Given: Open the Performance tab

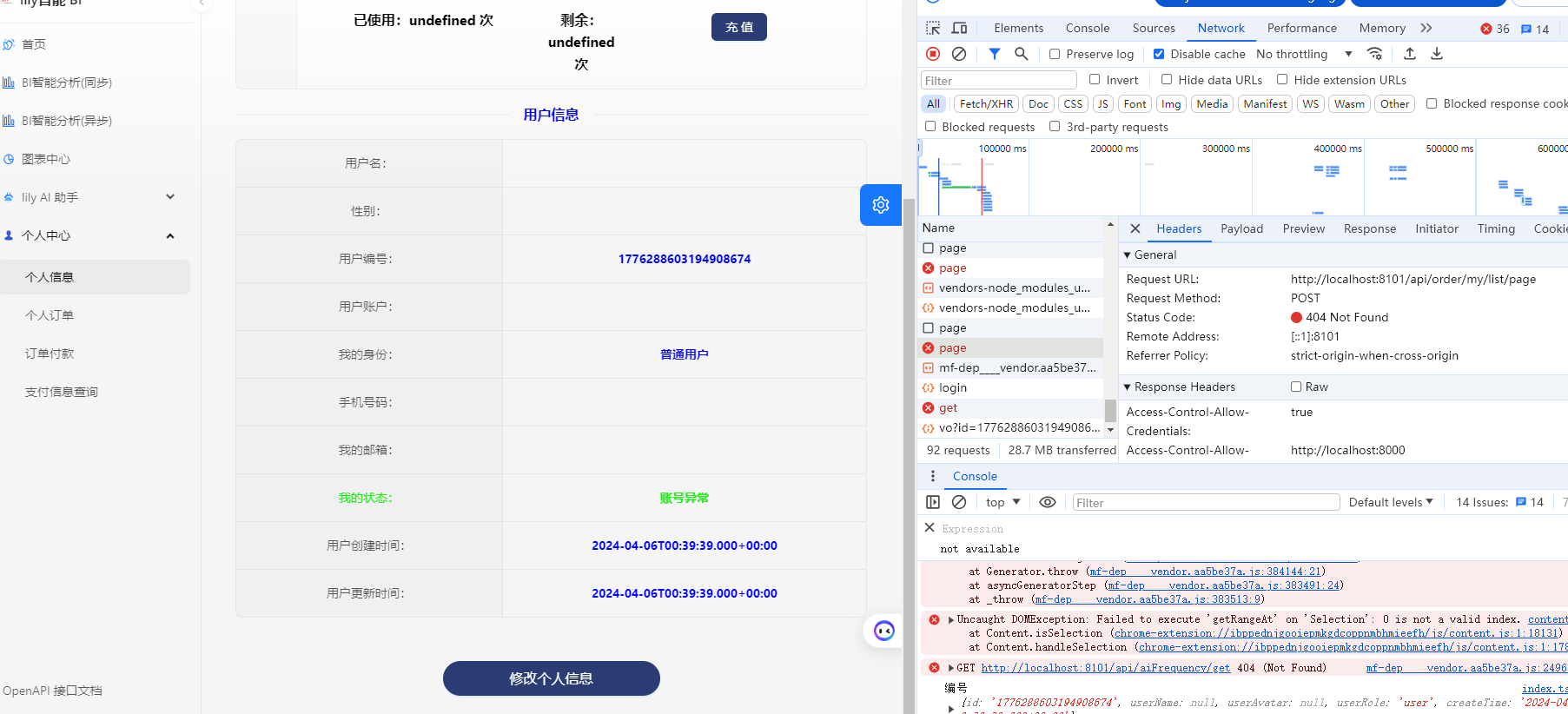Looking at the screenshot, I should click(1302, 28).
